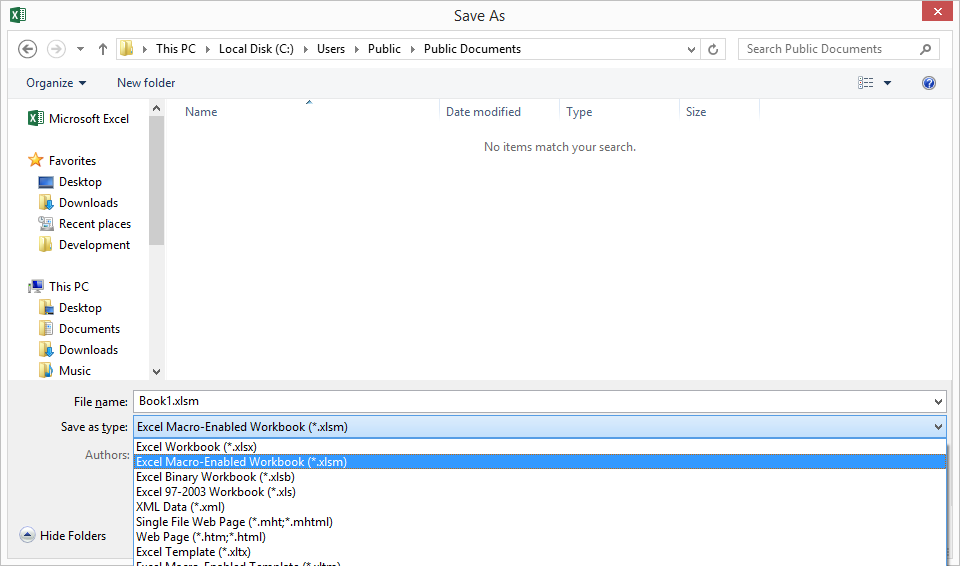This screenshot has width=961, height=567.
Task: Click the Forward navigation arrow
Action: [56, 49]
